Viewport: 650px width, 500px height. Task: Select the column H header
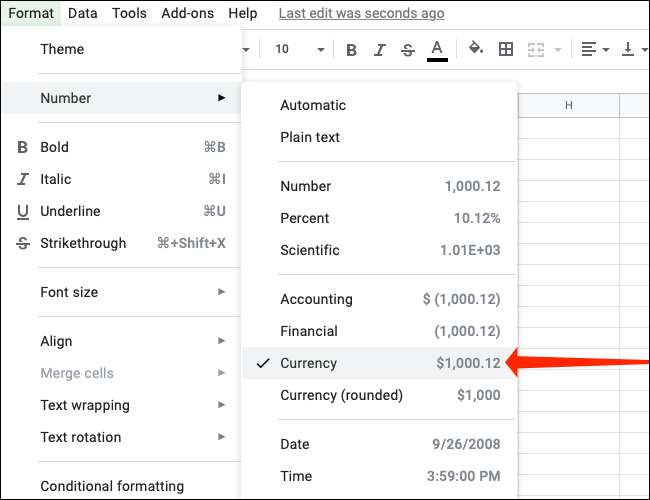tap(568, 105)
